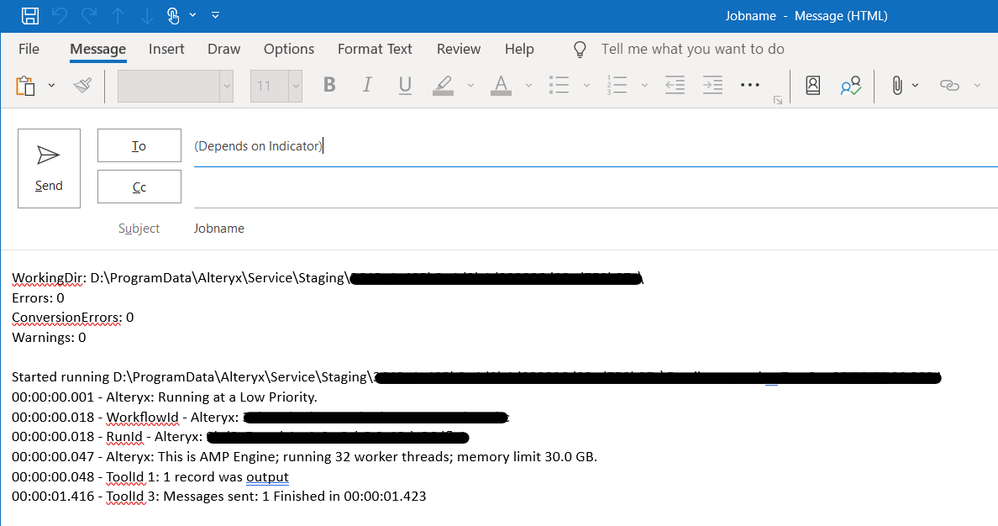Screen dimensions: 998x526
Task: Expand the Link dropdown arrow
Action: [x=977, y=85]
